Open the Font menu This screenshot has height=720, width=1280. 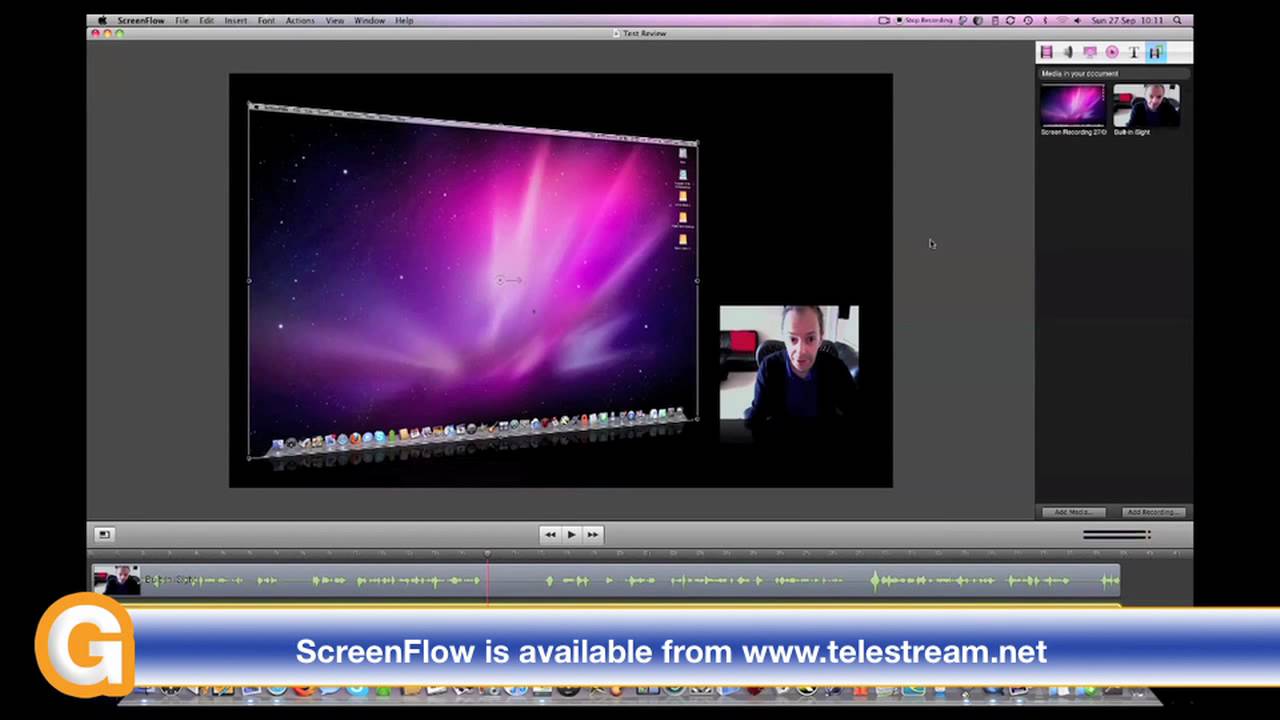[x=266, y=20]
